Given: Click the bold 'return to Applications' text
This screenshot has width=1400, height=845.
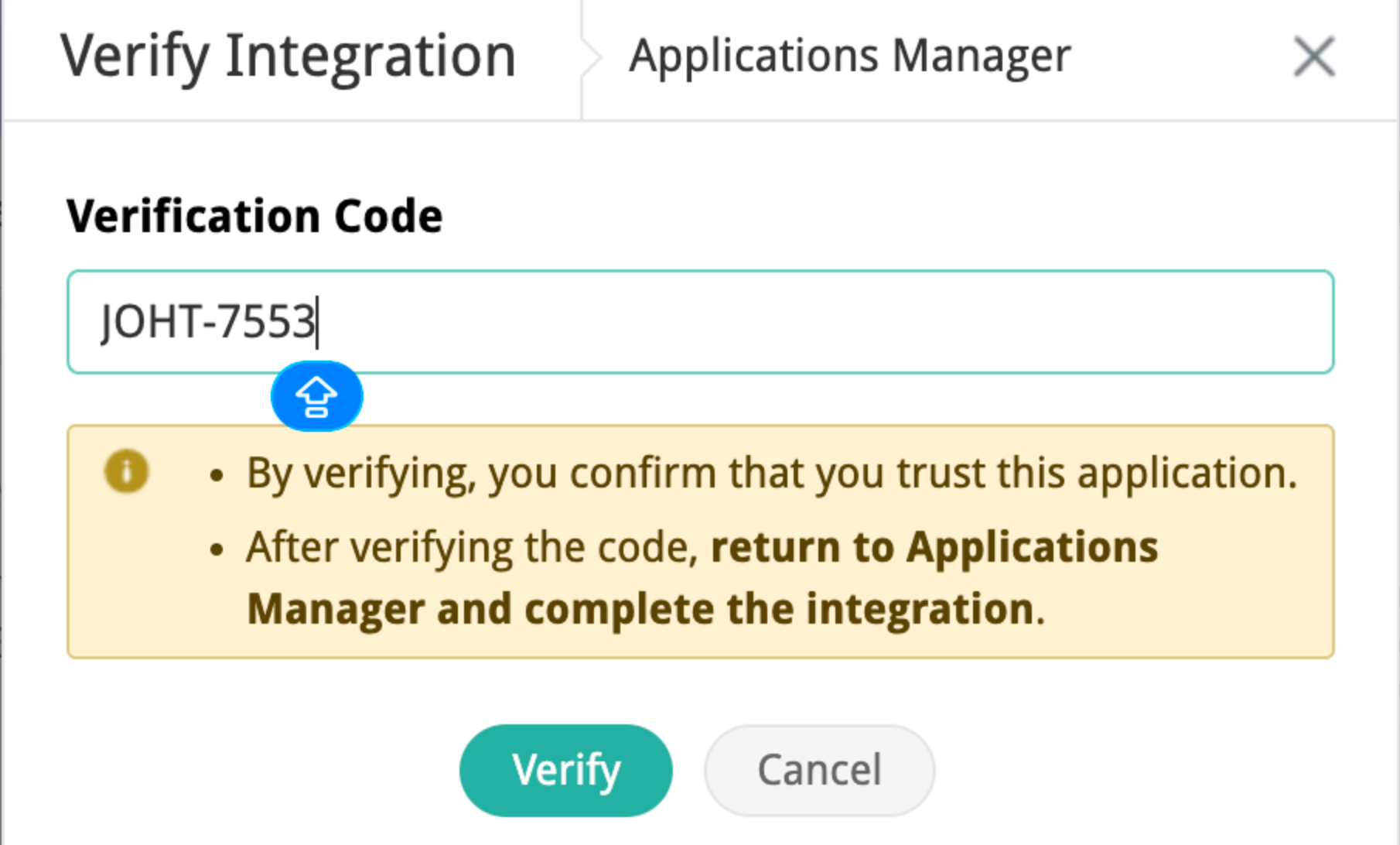Looking at the screenshot, I should point(934,548).
